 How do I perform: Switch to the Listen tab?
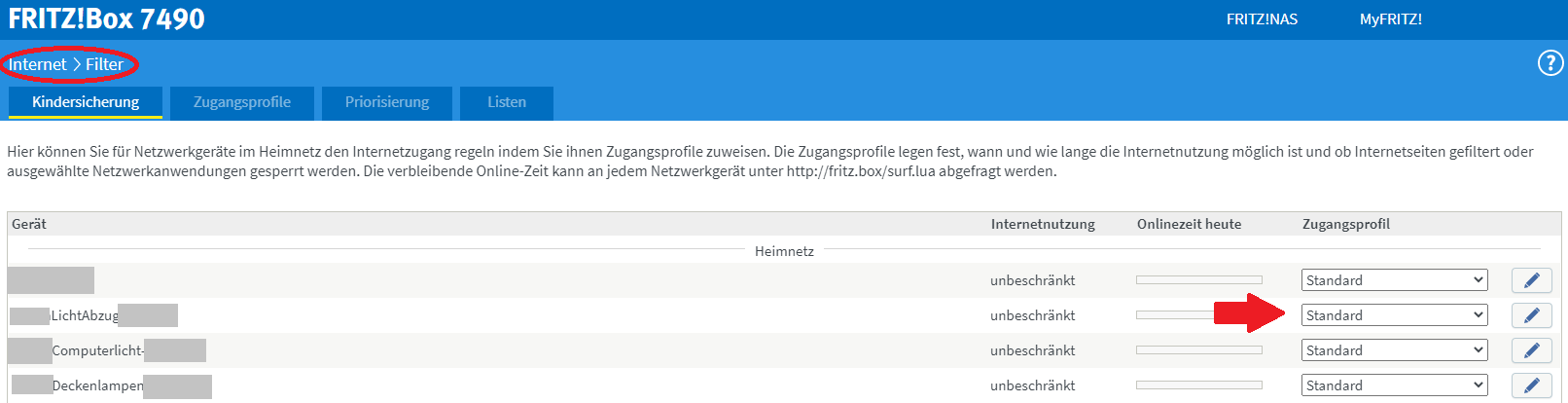pyautogui.click(x=507, y=102)
